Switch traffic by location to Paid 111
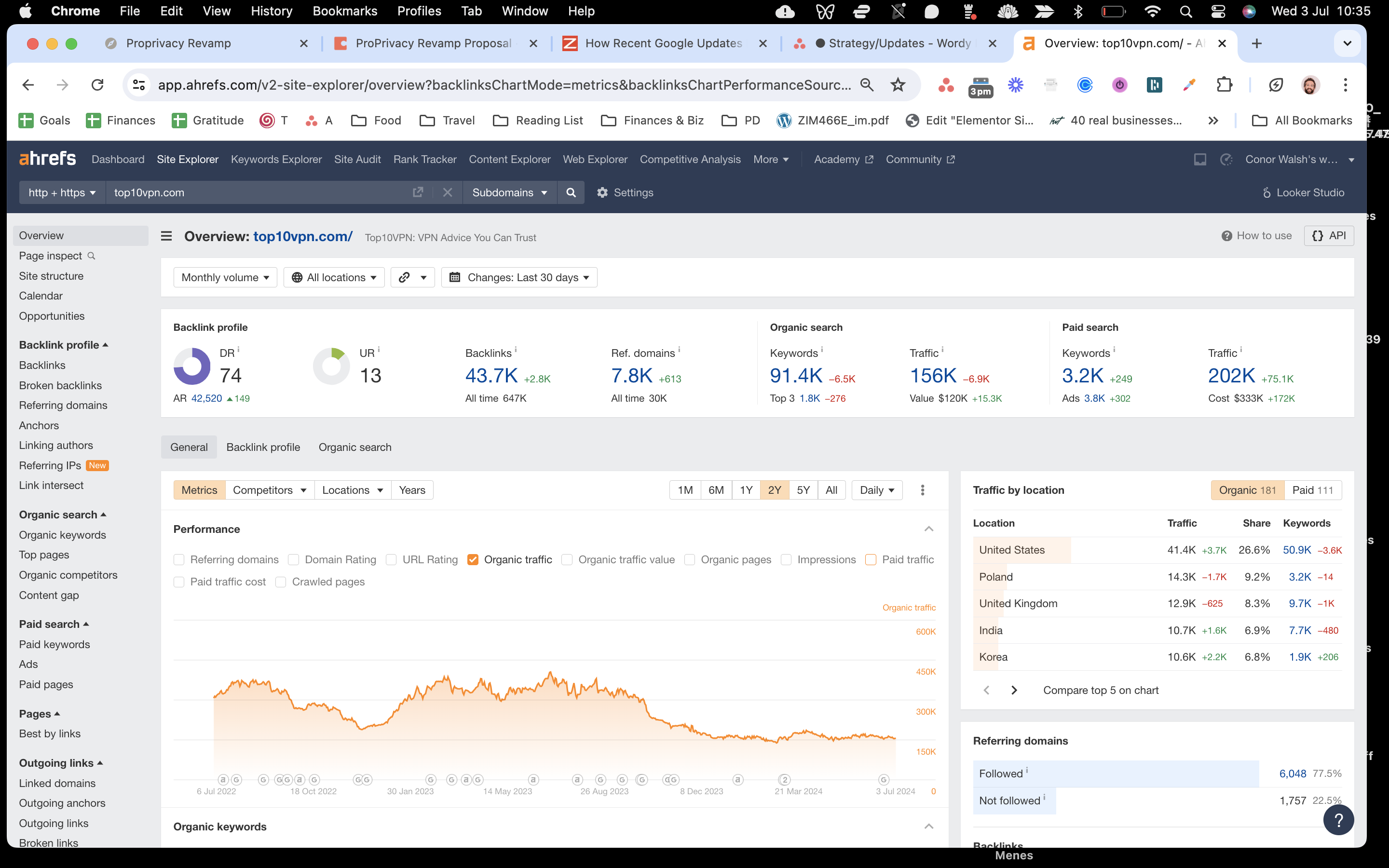The image size is (1389, 868). [1312, 489]
